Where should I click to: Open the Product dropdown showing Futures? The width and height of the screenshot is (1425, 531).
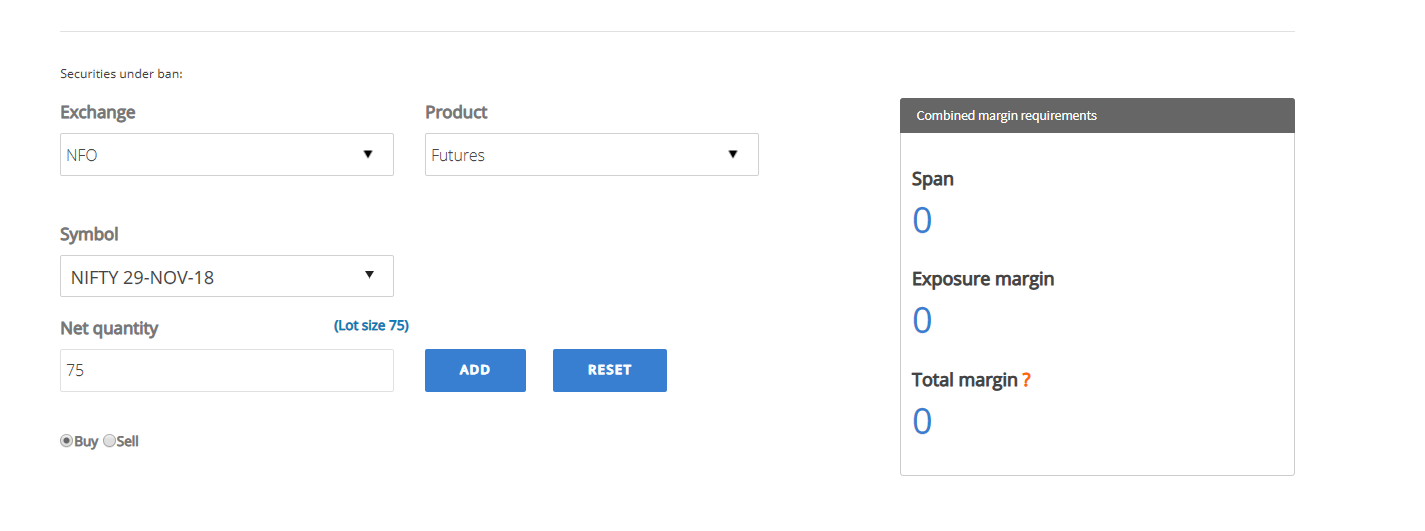point(592,155)
